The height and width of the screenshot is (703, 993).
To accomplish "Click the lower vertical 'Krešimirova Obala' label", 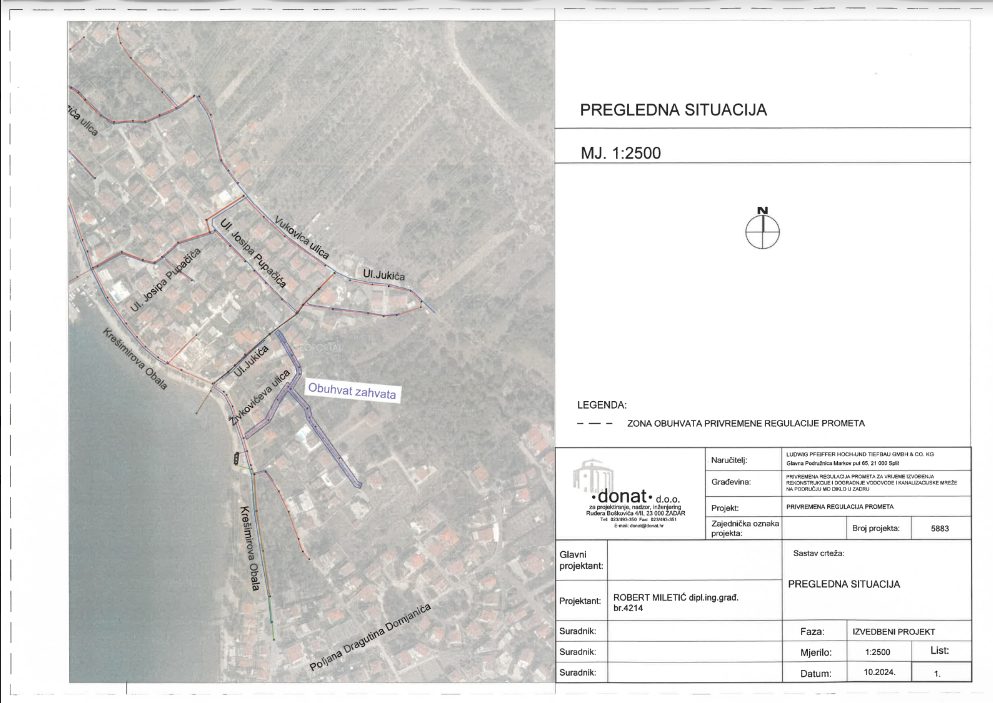I will click(250, 548).
